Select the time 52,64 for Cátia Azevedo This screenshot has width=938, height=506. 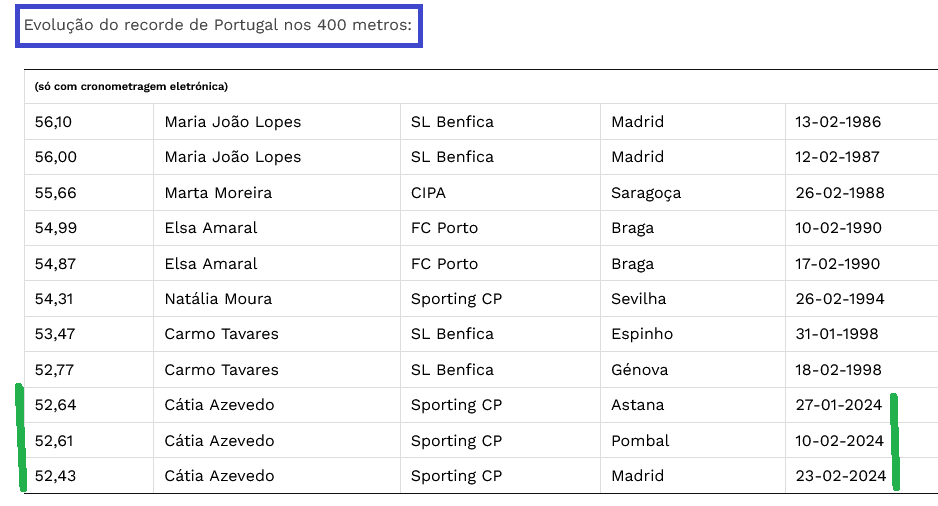(56, 405)
